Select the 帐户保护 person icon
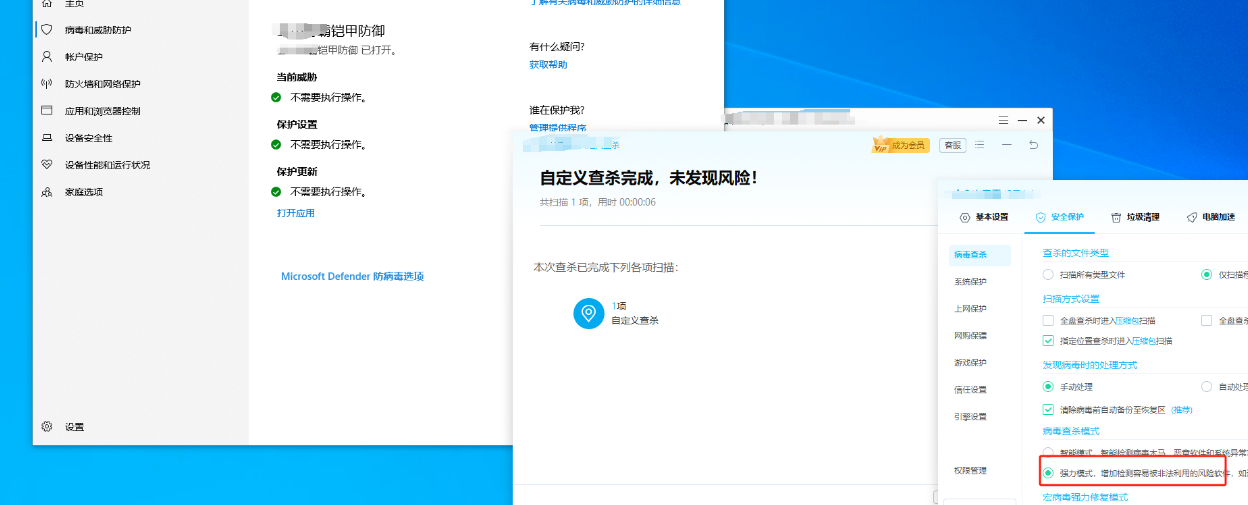The width and height of the screenshot is (1248, 505). 46,57
